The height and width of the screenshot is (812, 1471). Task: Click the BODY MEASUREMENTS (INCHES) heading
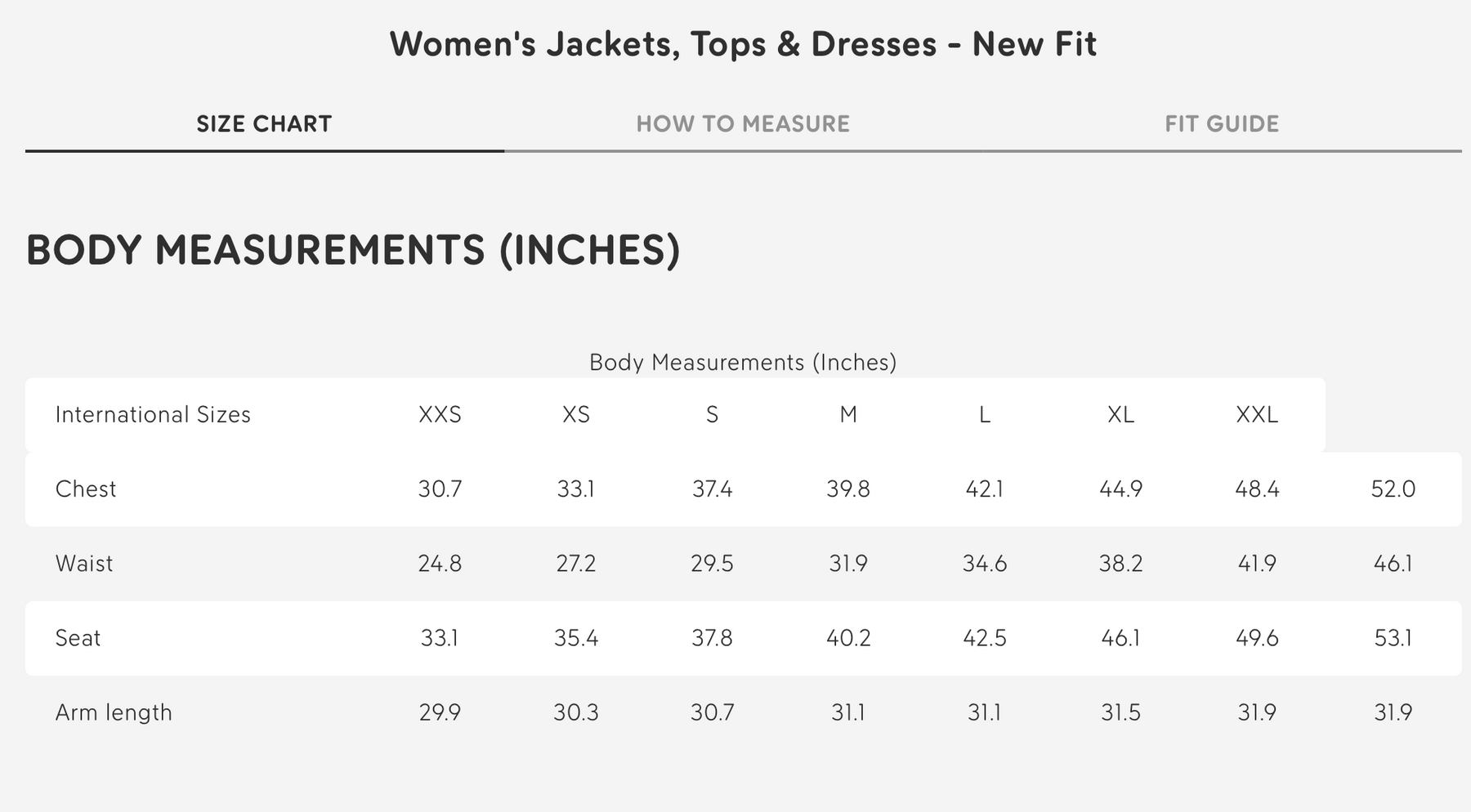(353, 250)
